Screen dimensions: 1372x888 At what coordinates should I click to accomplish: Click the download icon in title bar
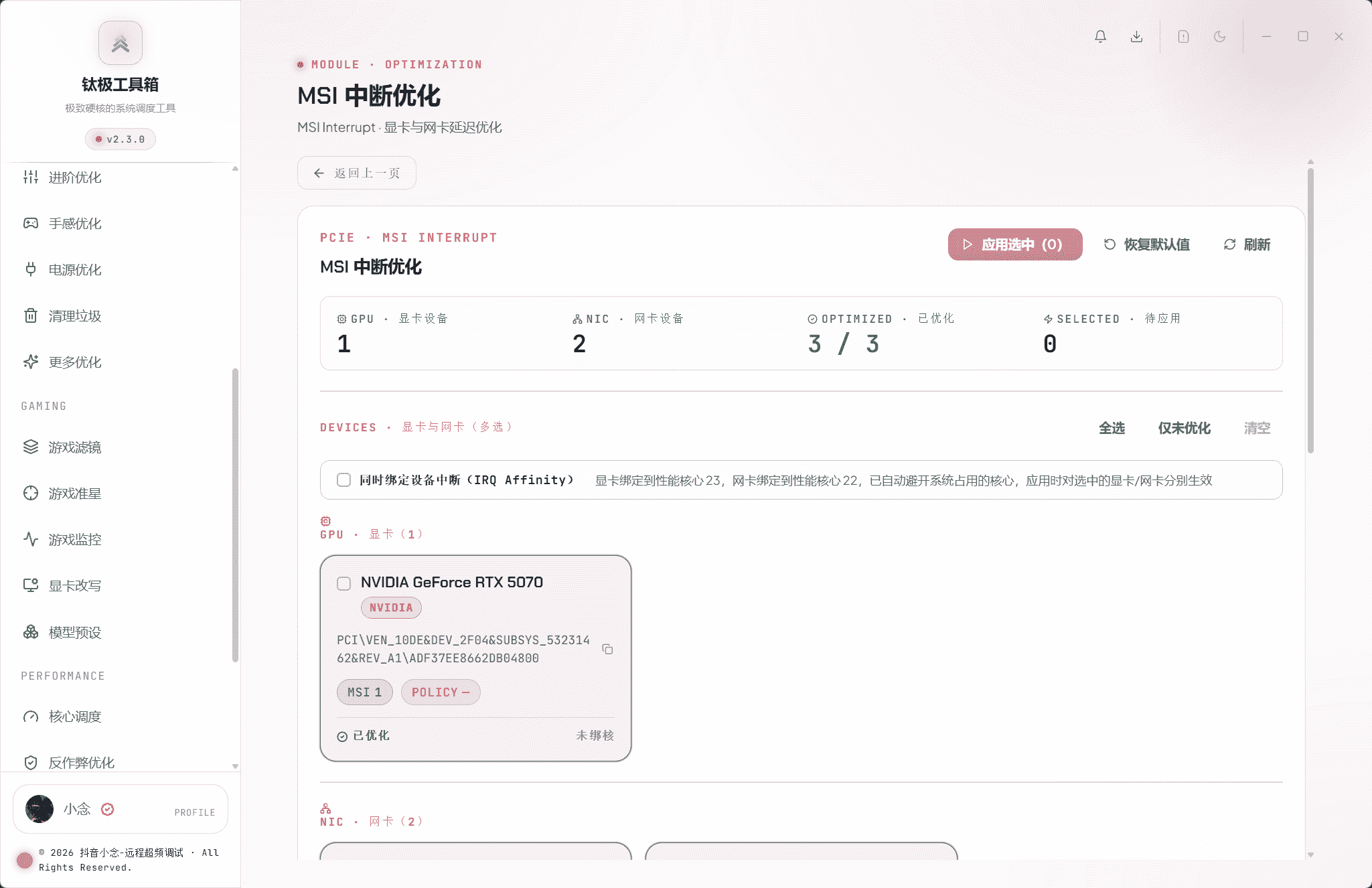(1136, 37)
